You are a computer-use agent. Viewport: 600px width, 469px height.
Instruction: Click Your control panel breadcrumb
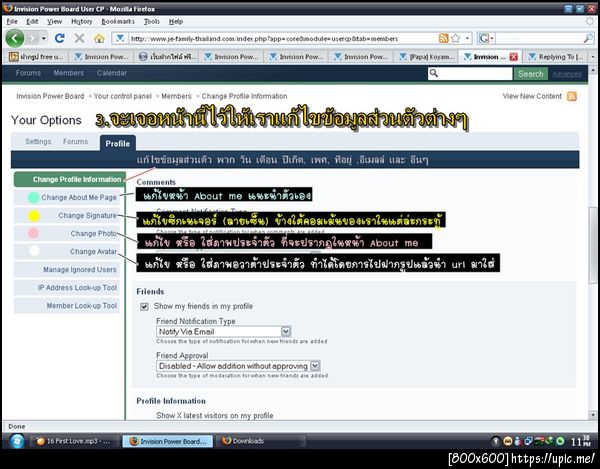coord(122,96)
